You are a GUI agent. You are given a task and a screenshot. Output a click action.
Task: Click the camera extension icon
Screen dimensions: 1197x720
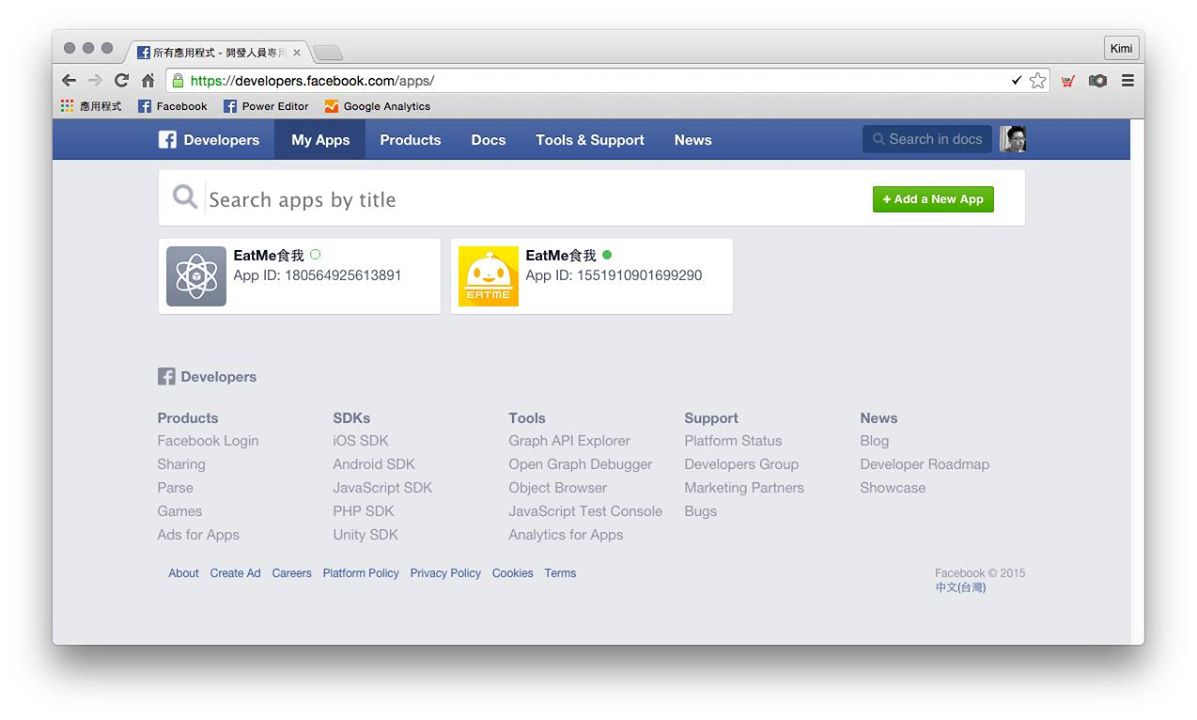point(1098,80)
